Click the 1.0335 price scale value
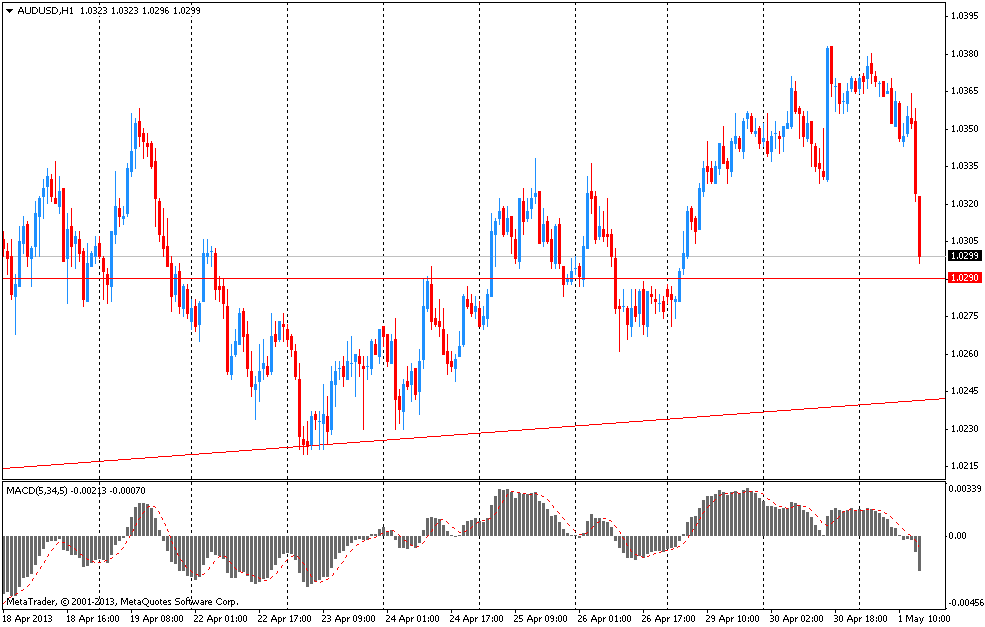Image resolution: width=985 pixels, height=627 pixels. (964, 166)
